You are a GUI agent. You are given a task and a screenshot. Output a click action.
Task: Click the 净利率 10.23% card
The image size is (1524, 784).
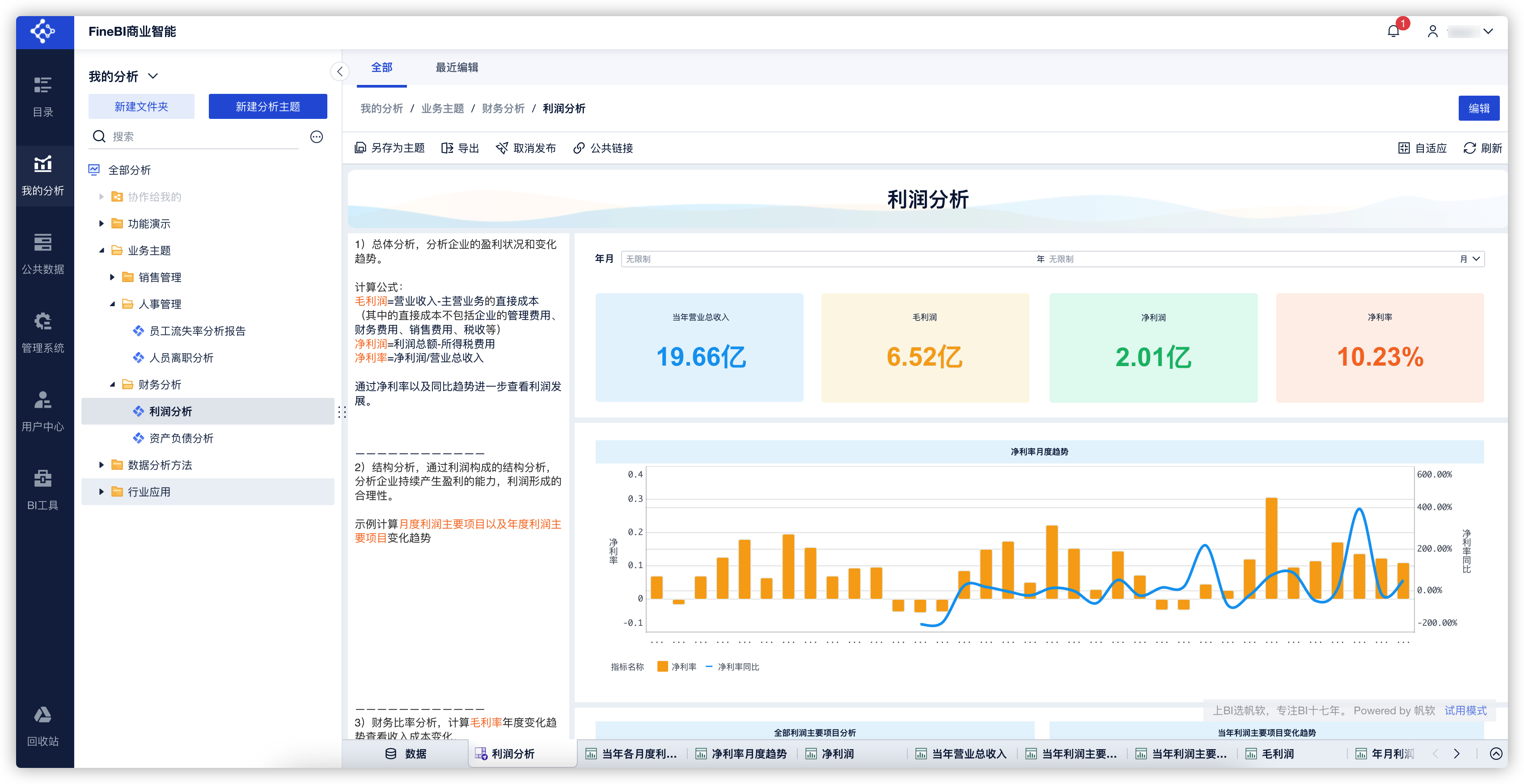click(1380, 348)
